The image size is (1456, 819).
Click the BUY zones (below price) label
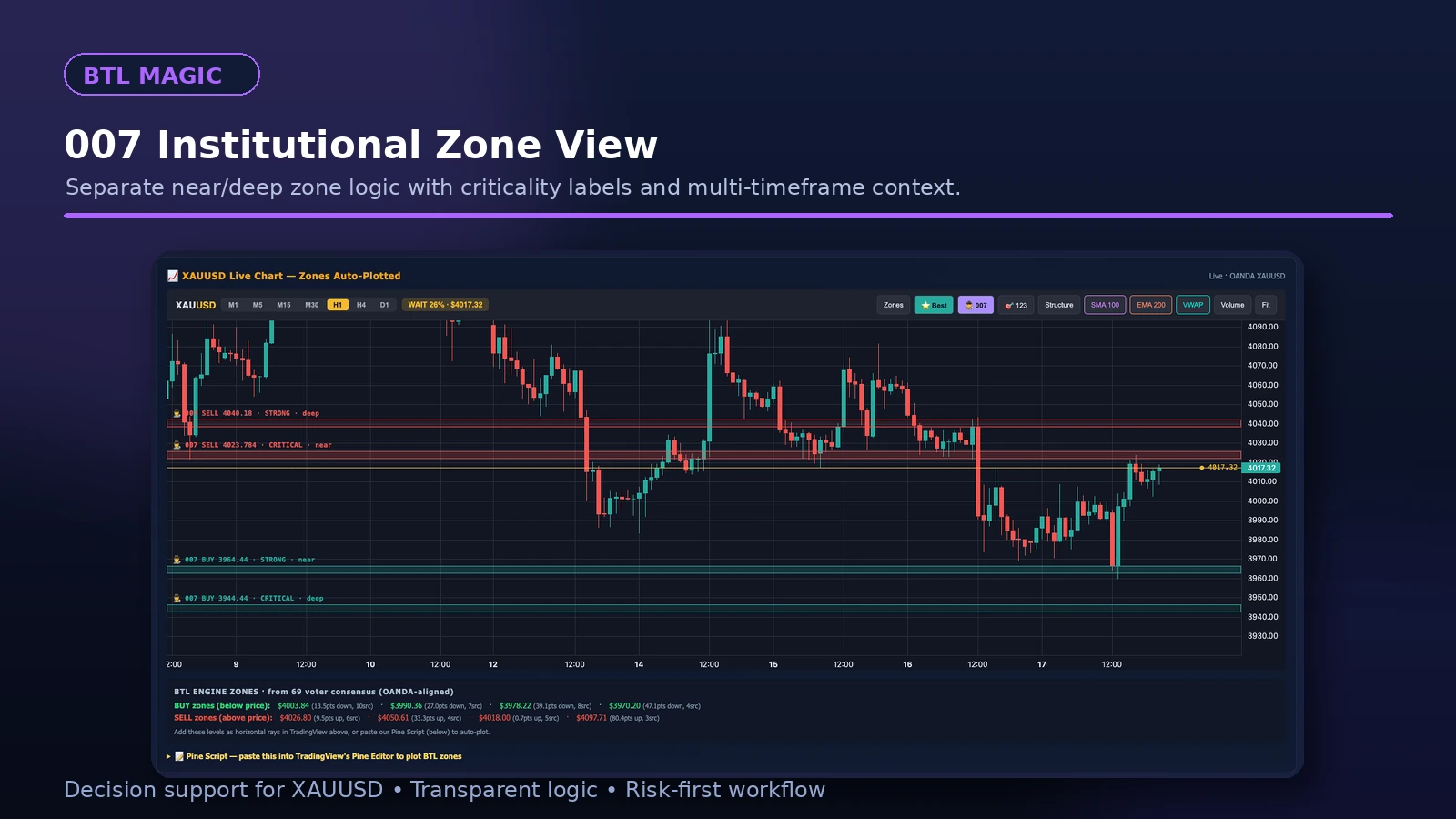coord(222,705)
